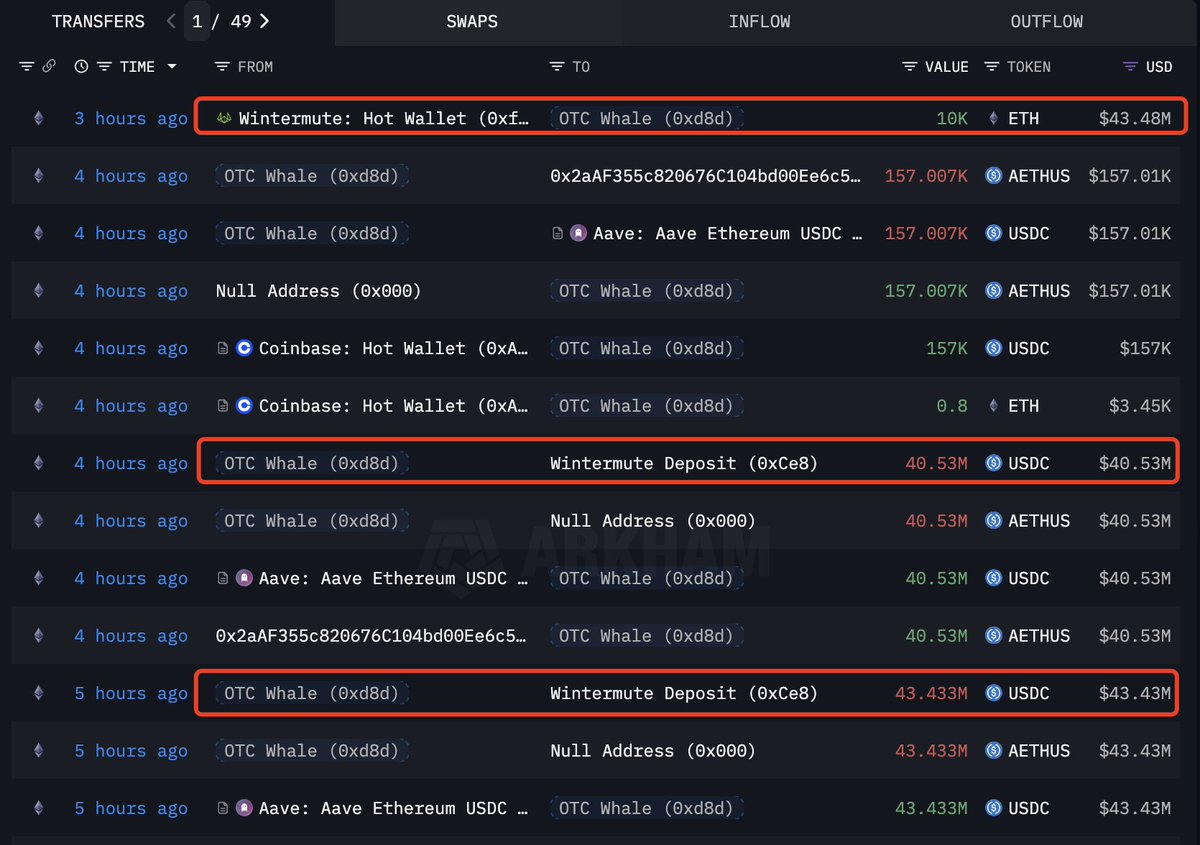Viewport: 1200px width, 845px height.
Task: Open the leftmost filter icon in the header
Action: (27, 67)
